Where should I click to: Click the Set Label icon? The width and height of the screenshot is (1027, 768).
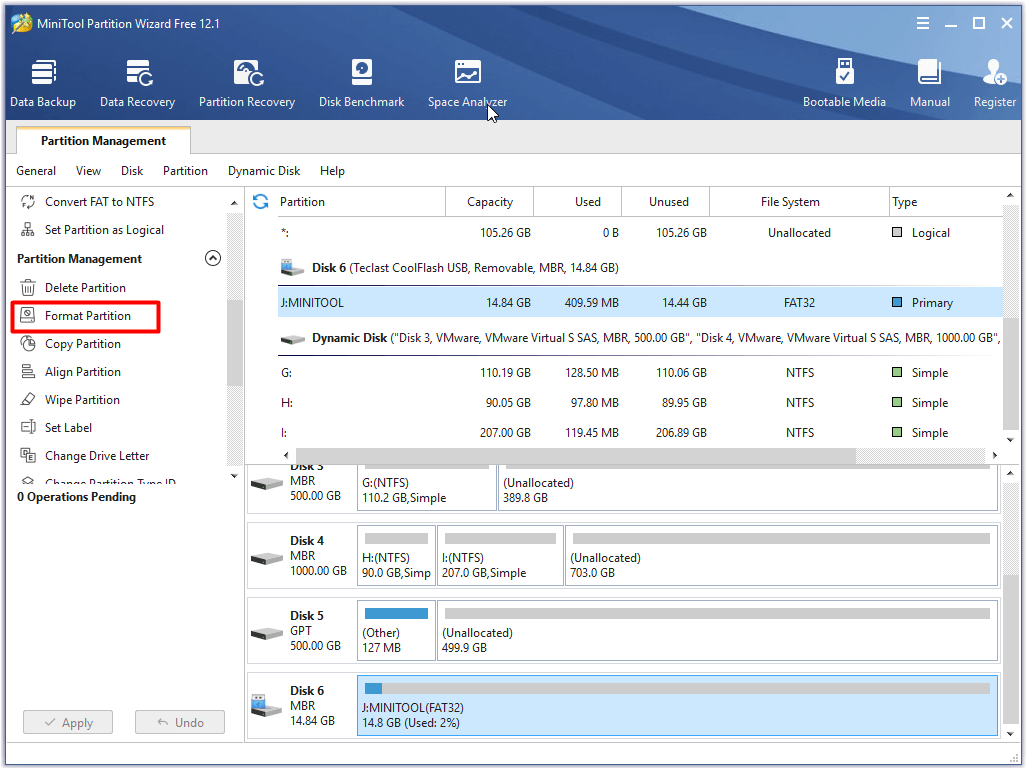click(x=28, y=428)
